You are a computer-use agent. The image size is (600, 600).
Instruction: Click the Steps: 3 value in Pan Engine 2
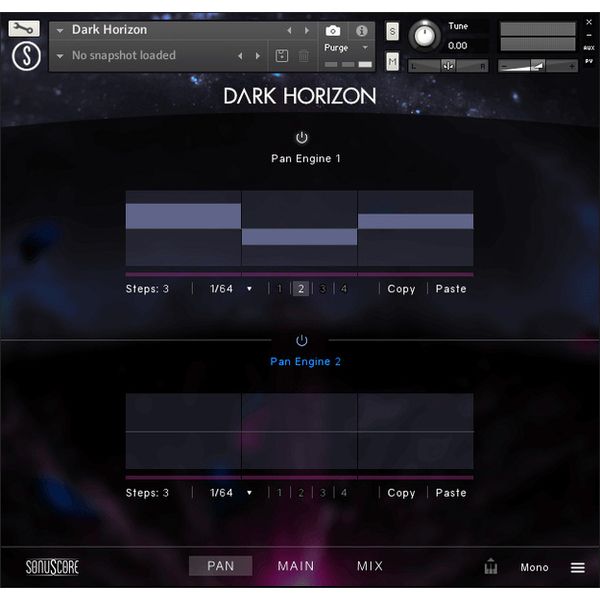[x=147, y=493]
